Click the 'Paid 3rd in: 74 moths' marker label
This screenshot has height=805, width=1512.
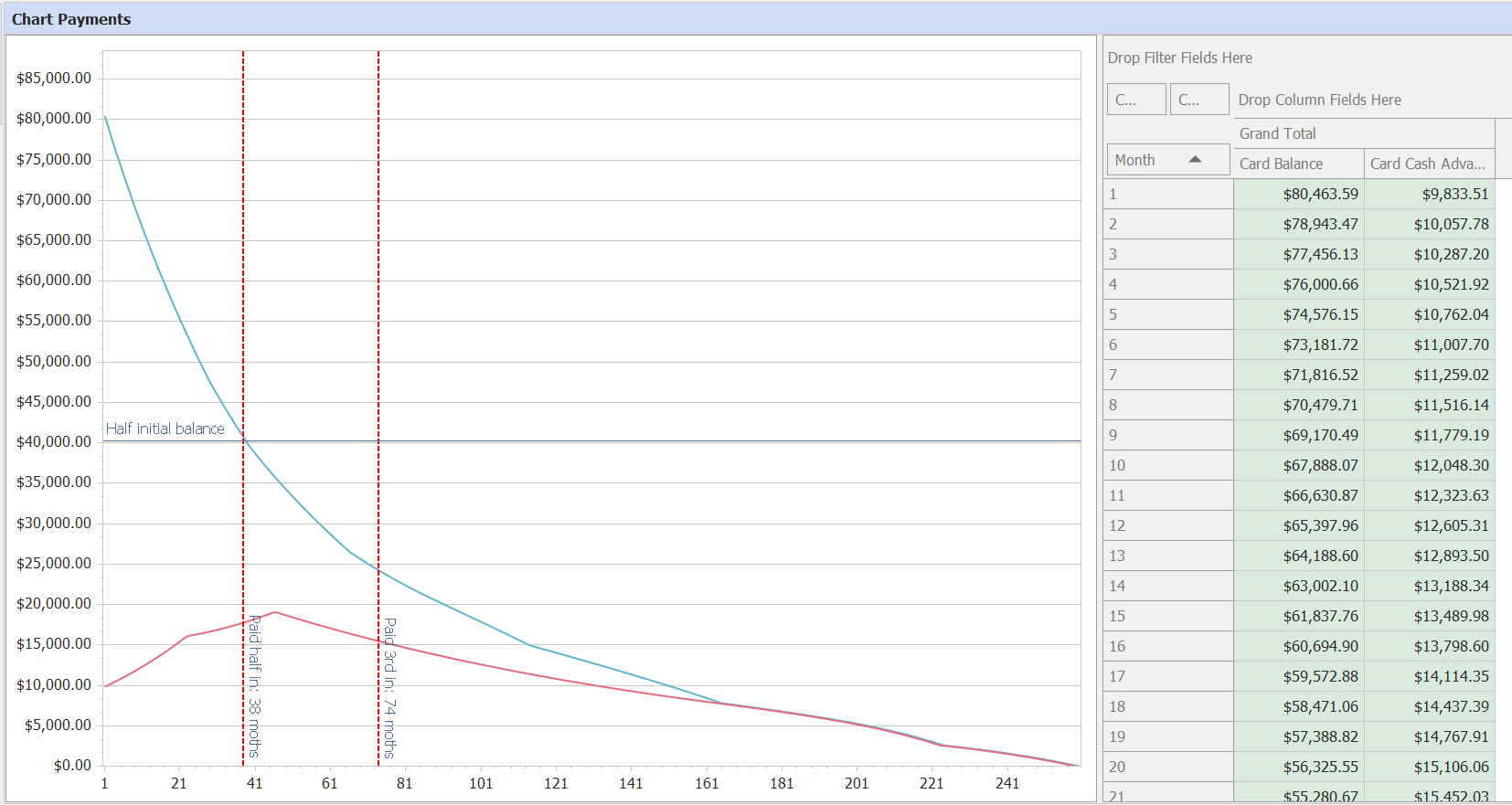(390, 688)
